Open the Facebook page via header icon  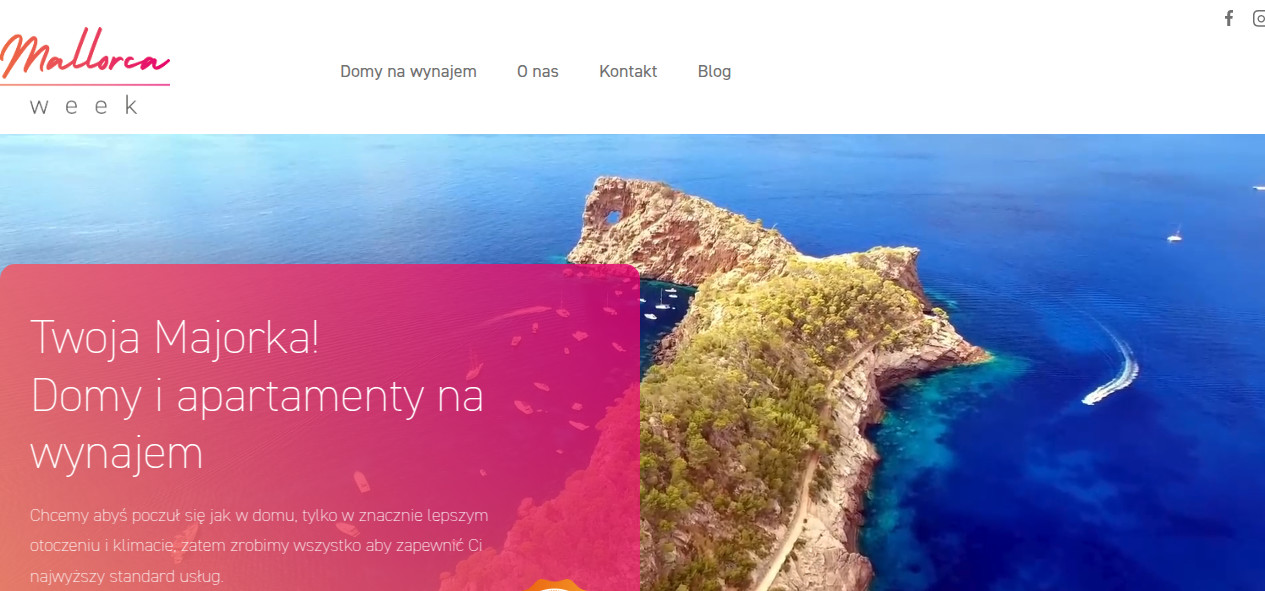(1229, 18)
